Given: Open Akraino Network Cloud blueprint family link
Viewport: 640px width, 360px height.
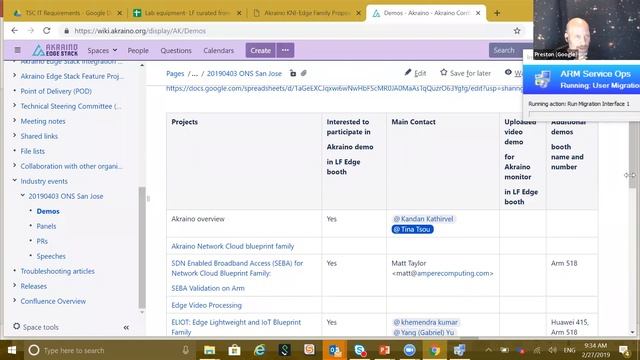Looking at the screenshot, I should (x=233, y=246).
